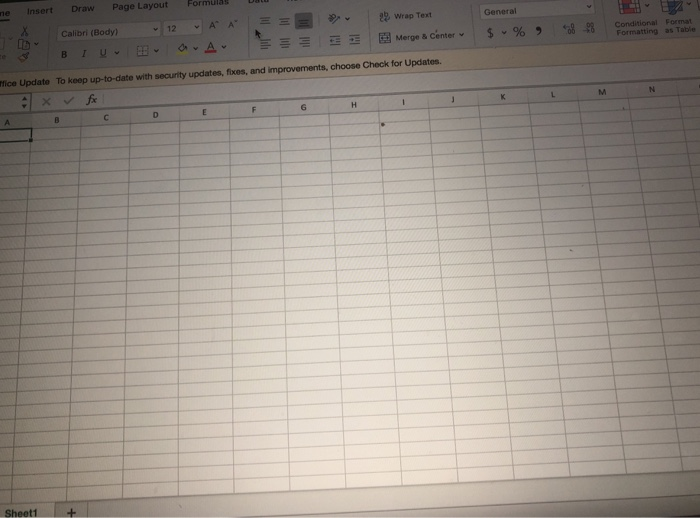The height and width of the screenshot is (518, 700).
Task: Select column B header
Action: 57,120
